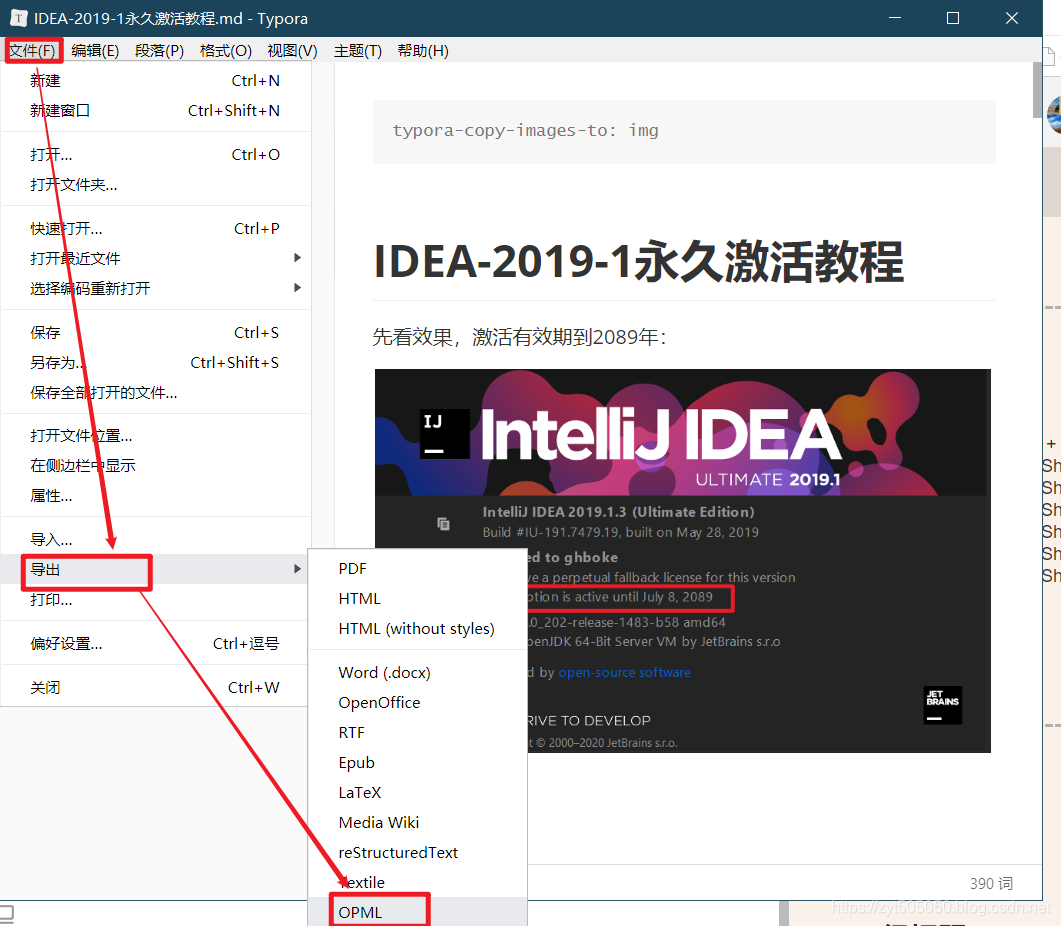
Task: Choose OpenOffice export format
Action: [x=417, y=703]
